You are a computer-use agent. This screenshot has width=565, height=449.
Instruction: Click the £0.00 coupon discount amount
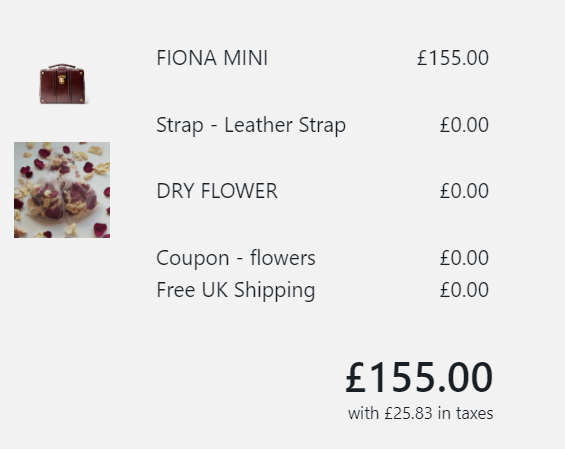point(464,258)
